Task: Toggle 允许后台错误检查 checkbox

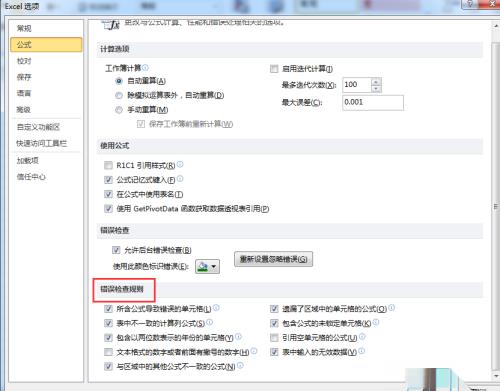Action: (116, 250)
